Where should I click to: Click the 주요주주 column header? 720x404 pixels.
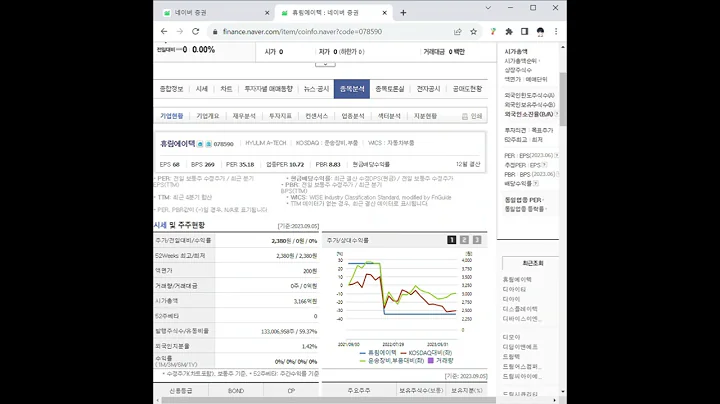tap(359, 391)
